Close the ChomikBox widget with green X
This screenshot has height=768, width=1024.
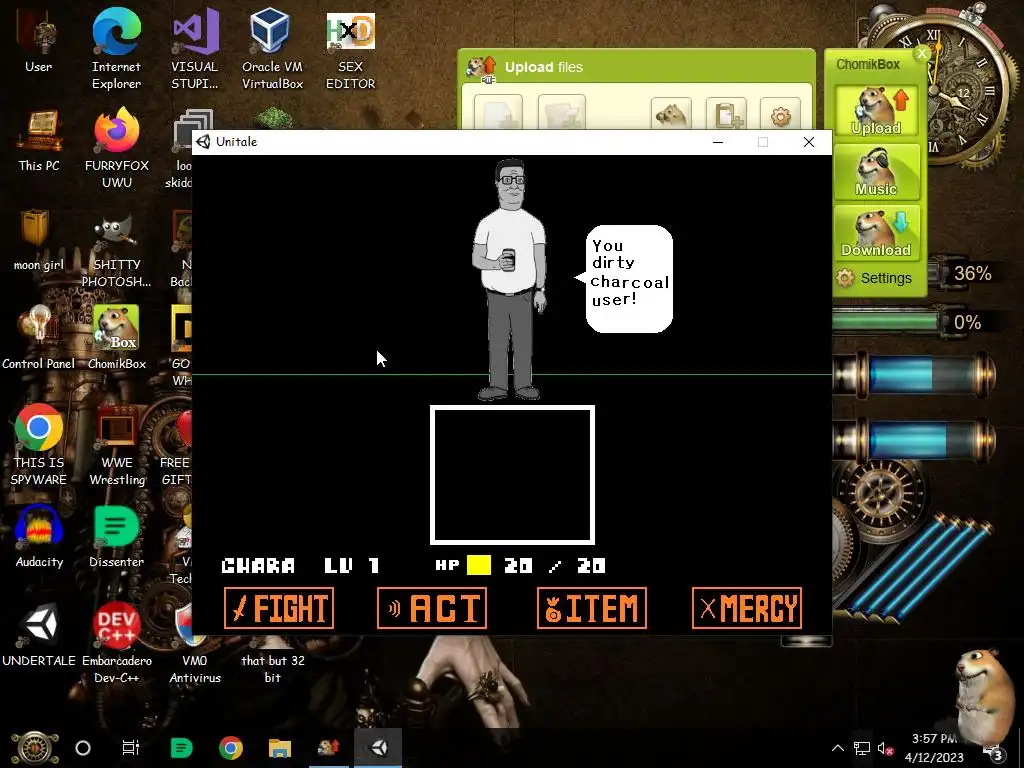click(922, 54)
